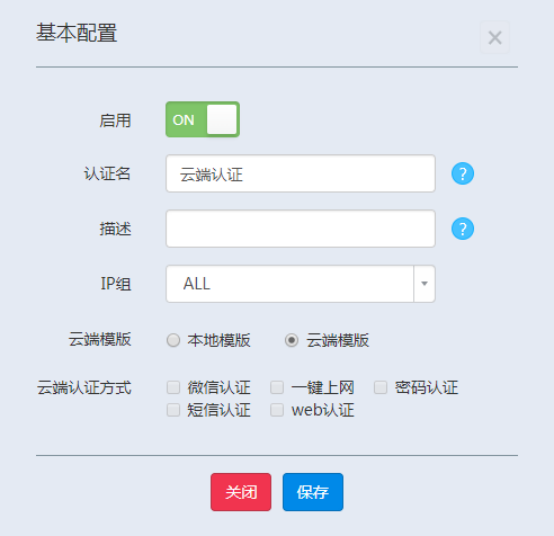Expand the IP组 dropdown arrow
The width and height of the screenshot is (554, 536).
tap(424, 284)
